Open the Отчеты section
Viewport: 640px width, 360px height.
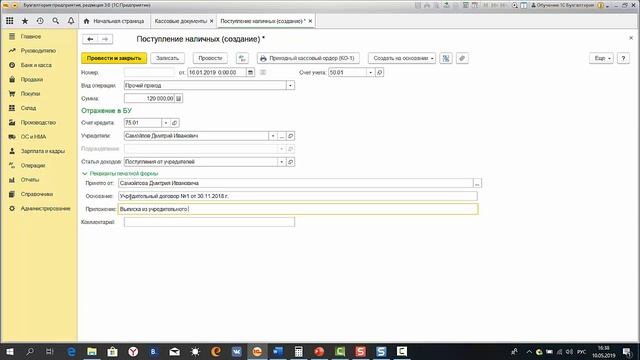(x=30, y=180)
